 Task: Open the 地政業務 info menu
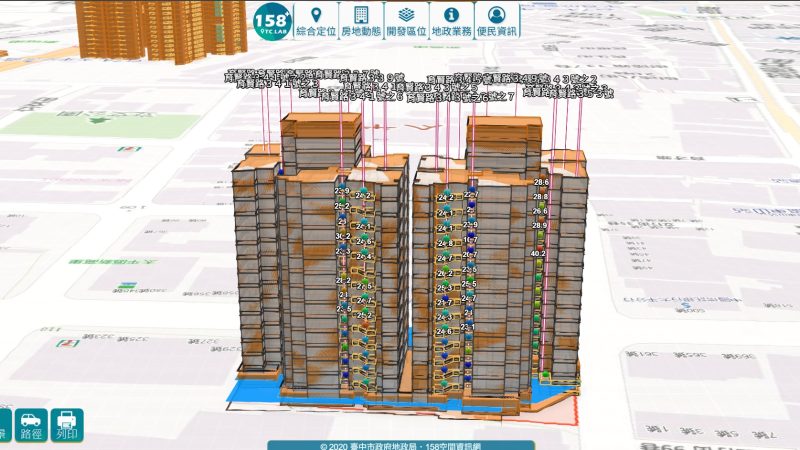point(450,21)
